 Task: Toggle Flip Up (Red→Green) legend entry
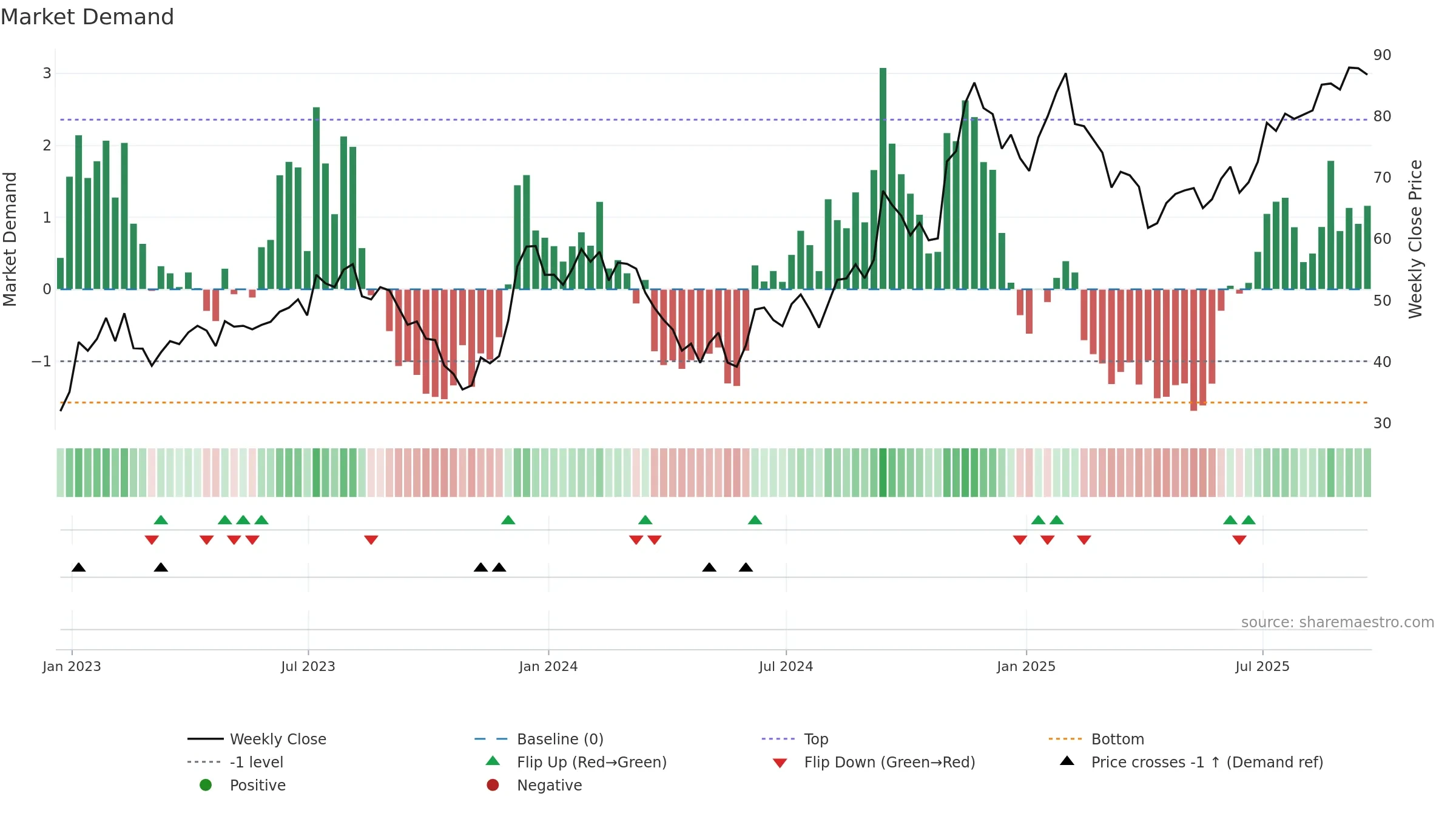point(576,762)
